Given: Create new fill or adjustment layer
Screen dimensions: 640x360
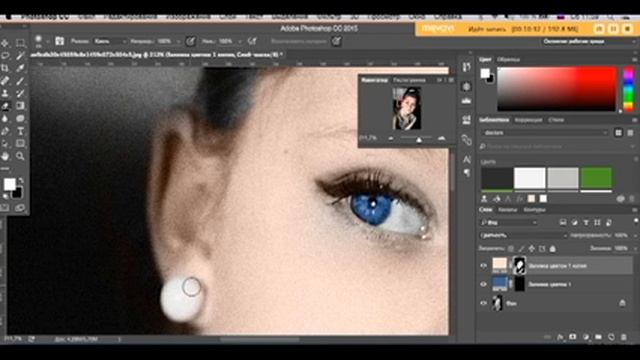Looking at the screenshot, I should click(586, 337).
